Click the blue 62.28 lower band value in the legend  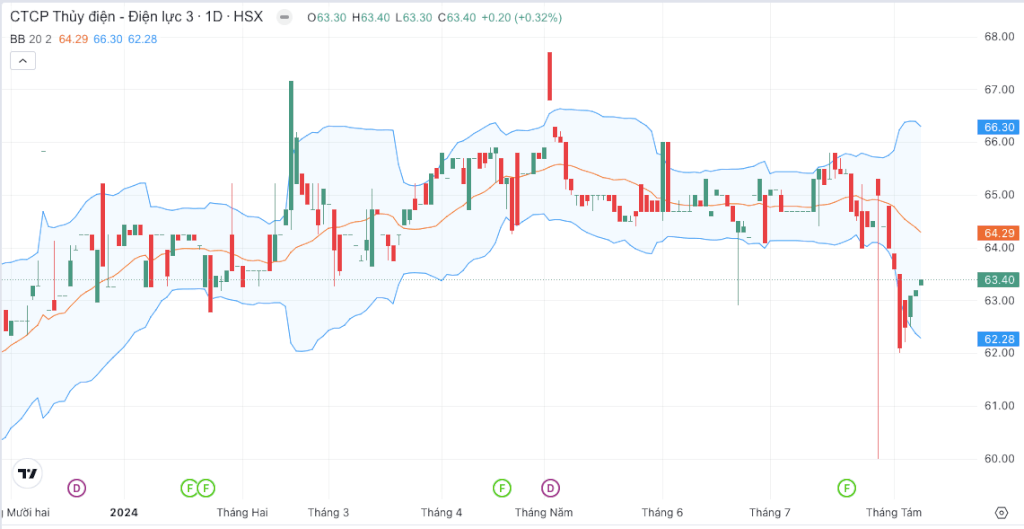(x=142, y=39)
